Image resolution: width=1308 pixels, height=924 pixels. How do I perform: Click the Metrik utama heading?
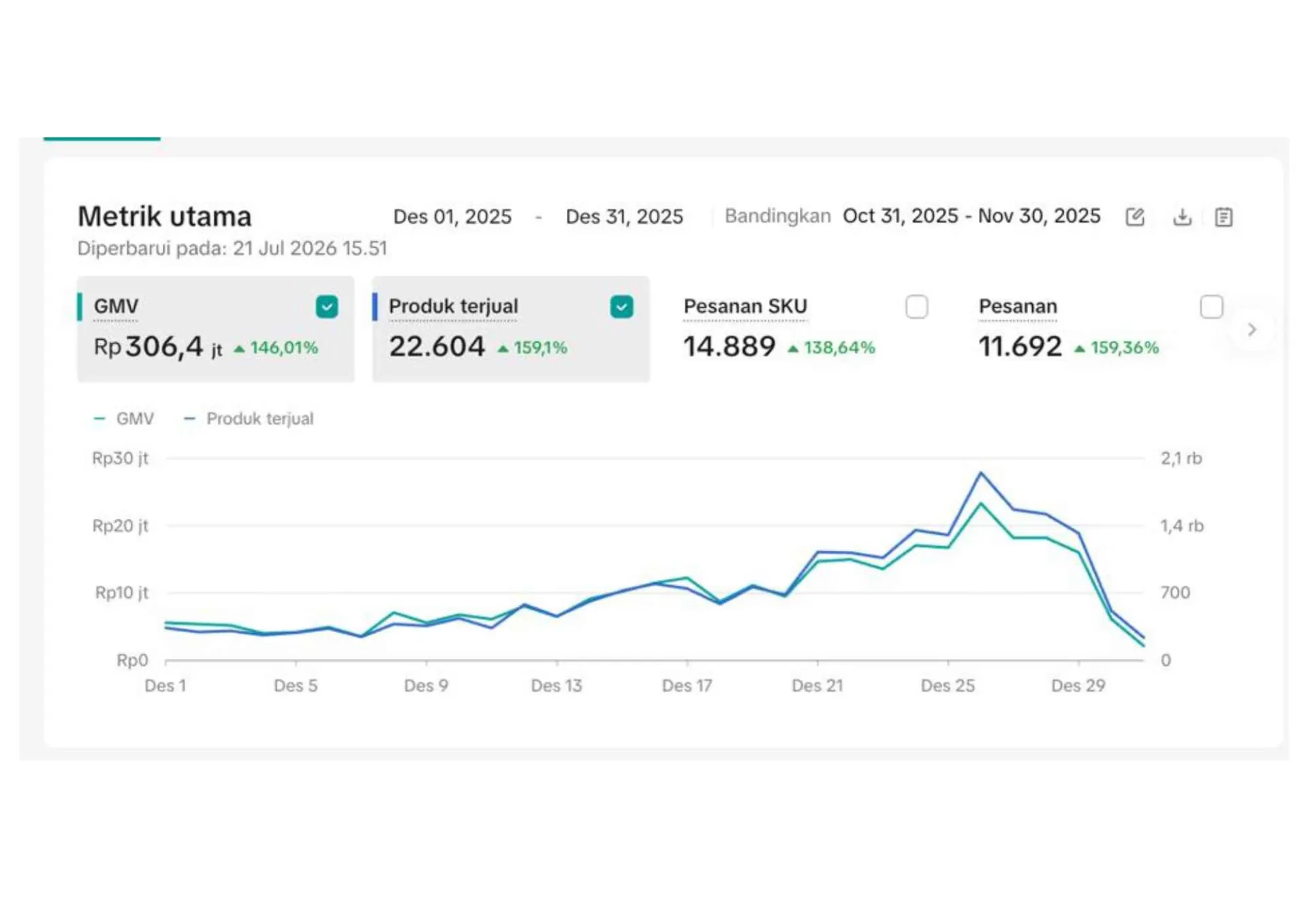pos(164,217)
